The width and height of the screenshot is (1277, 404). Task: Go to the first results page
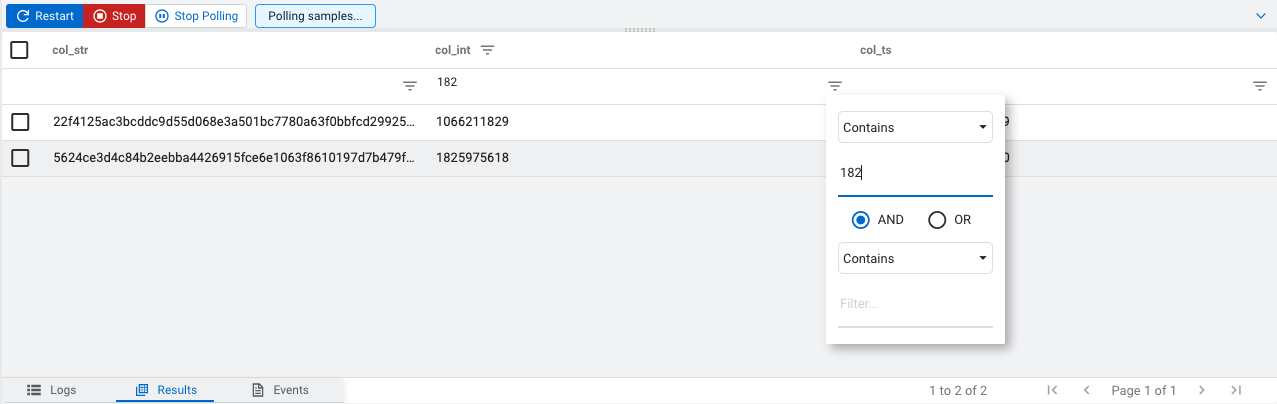(1052, 390)
